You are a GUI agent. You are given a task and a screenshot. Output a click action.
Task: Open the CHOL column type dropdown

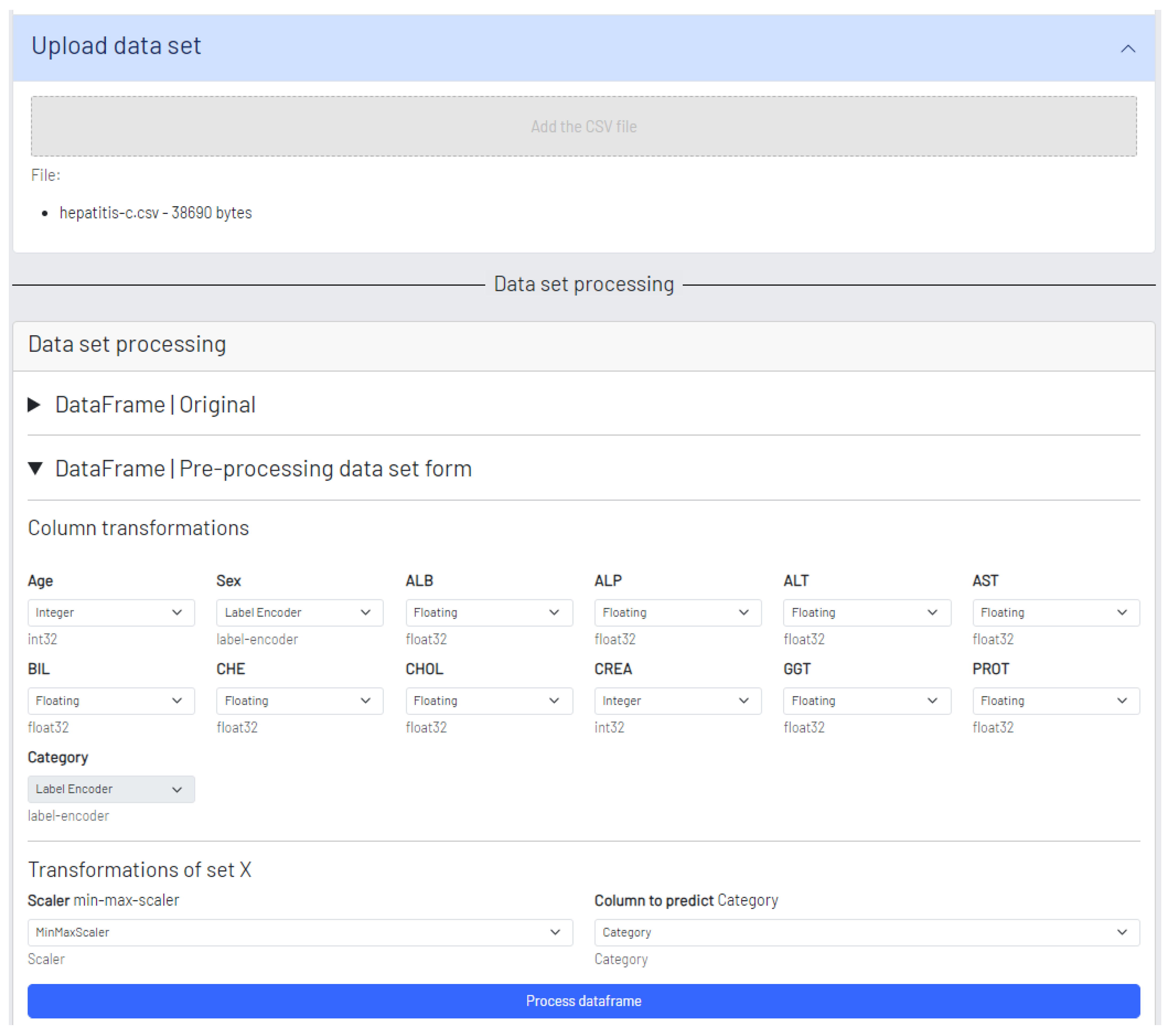coord(488,701)
